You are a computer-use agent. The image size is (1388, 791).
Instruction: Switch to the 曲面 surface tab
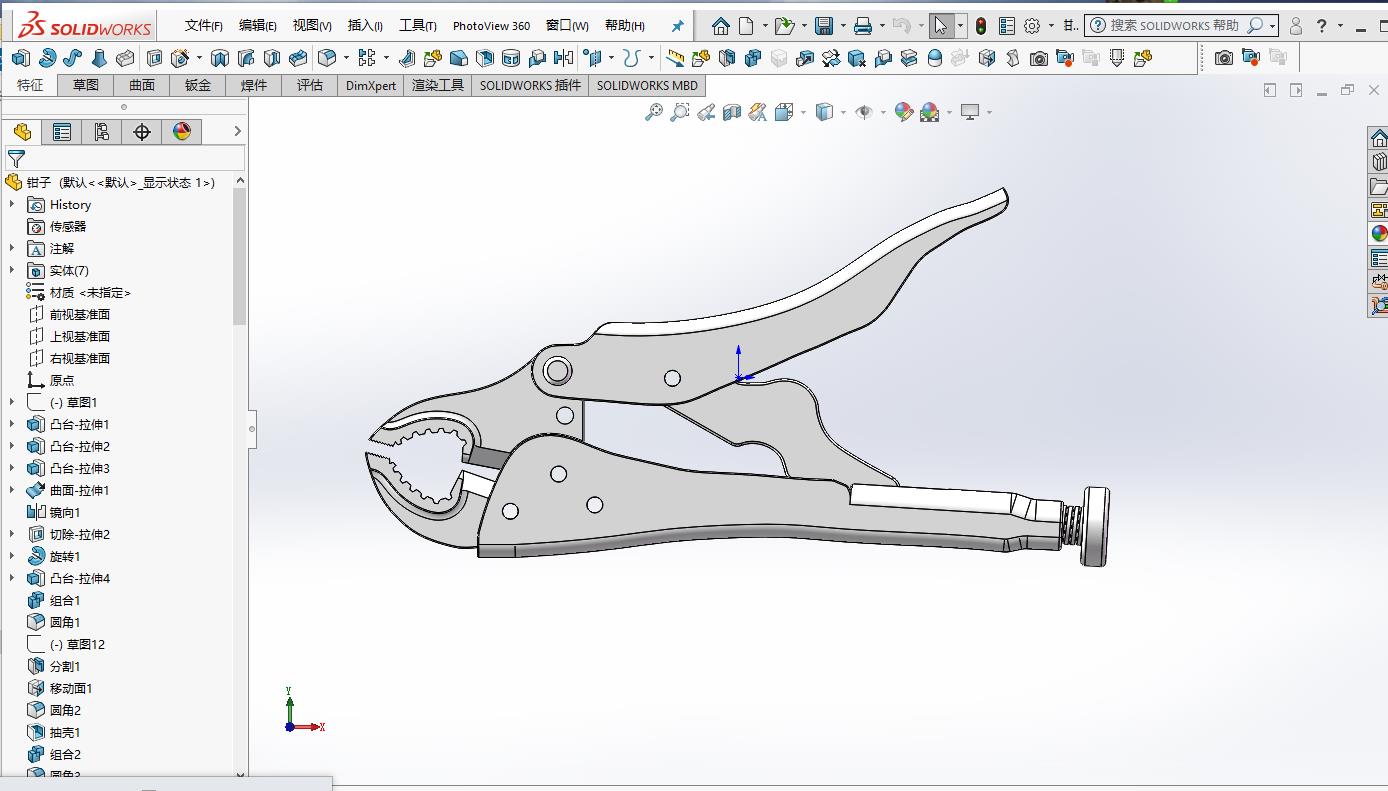[x=142, y=85]
